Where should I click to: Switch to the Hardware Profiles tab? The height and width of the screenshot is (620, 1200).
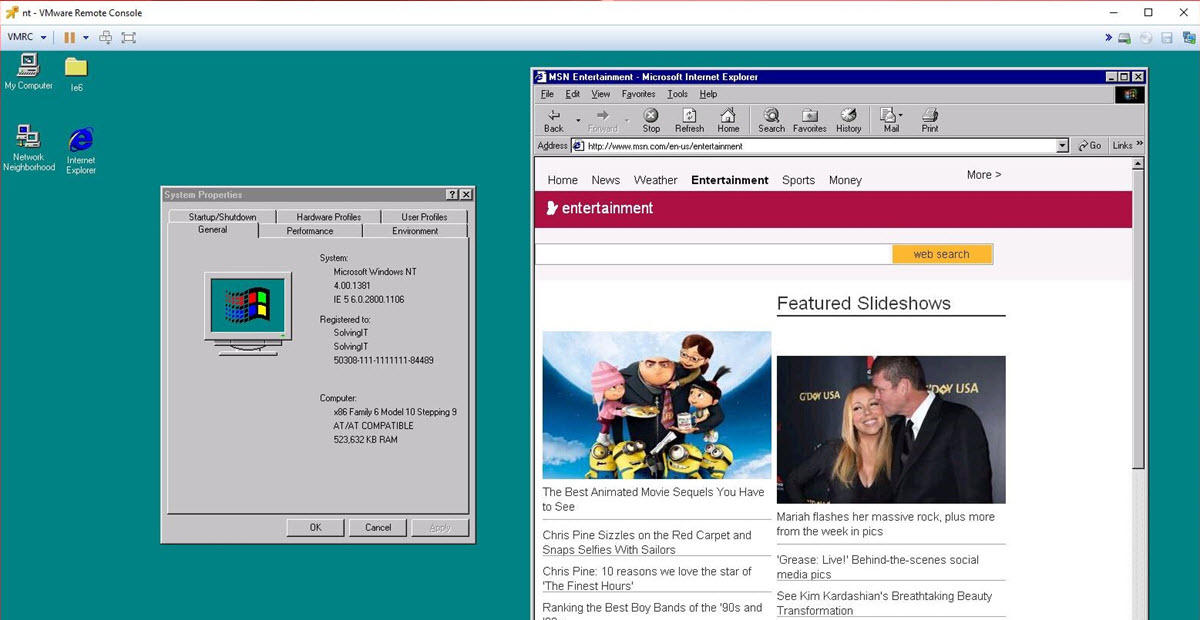[x=328, y=217]
